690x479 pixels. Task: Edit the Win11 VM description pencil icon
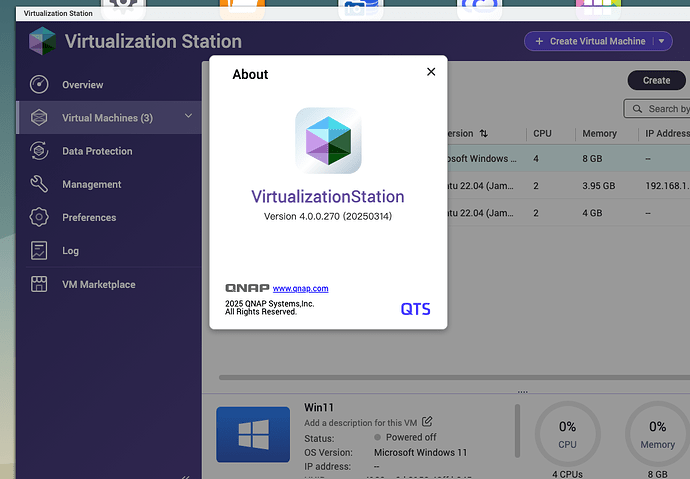(x=427, y=422)
